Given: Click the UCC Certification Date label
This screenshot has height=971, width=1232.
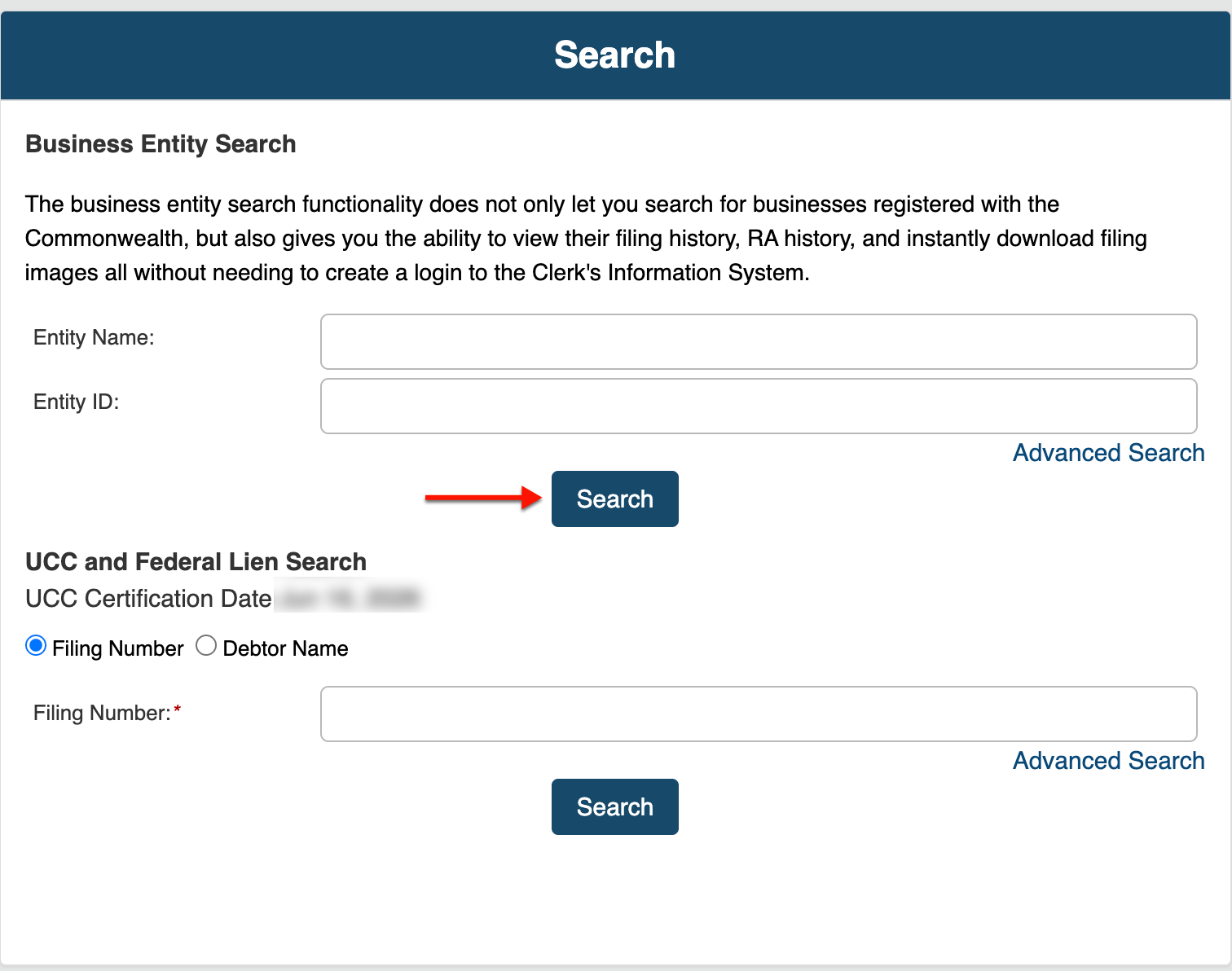Looking at the screenshot, I should click(x=148, y=599).
